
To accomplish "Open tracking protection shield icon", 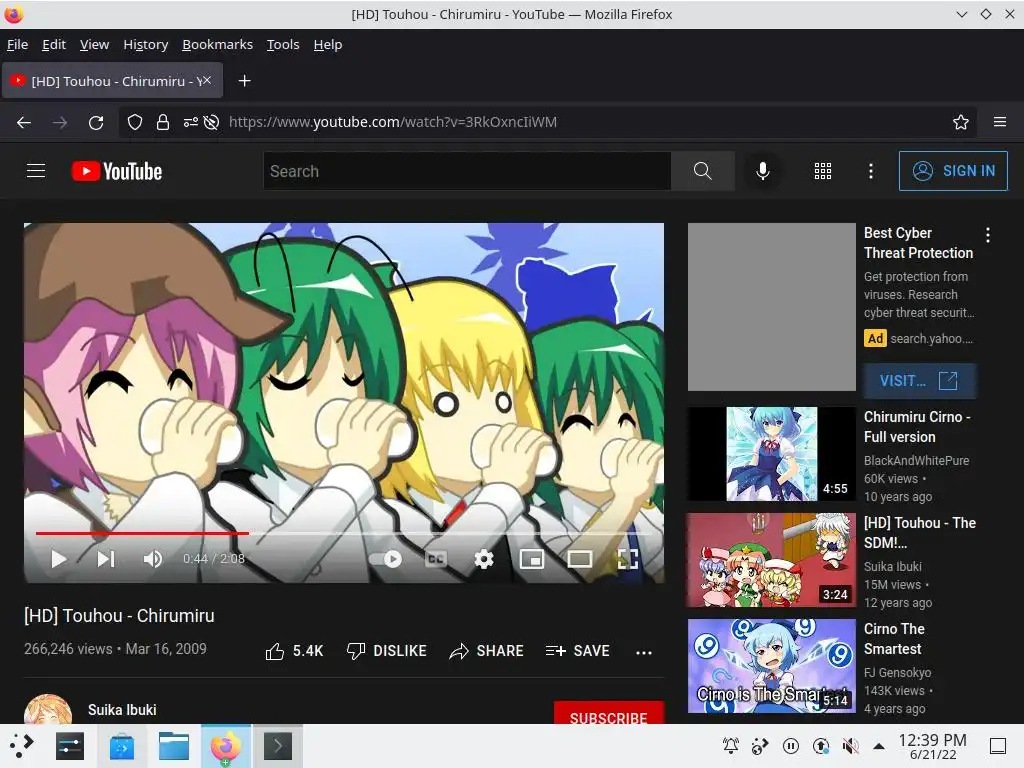I will point(135,122).
